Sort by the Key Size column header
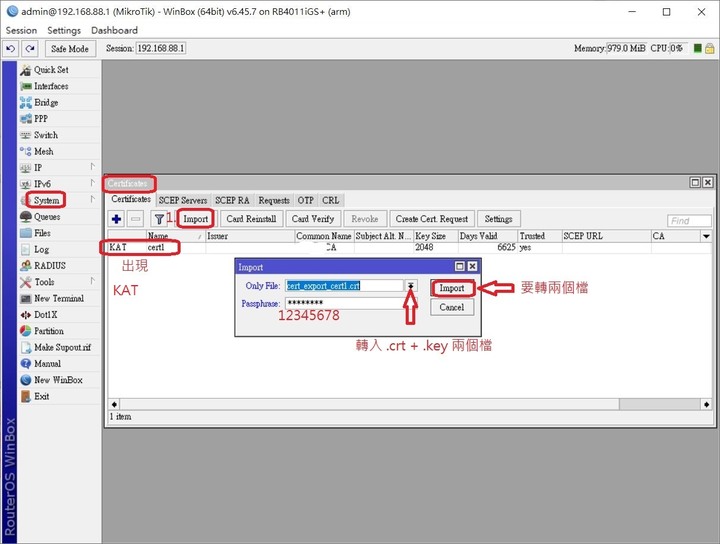720x544 pixels. (x=435, y=236)
